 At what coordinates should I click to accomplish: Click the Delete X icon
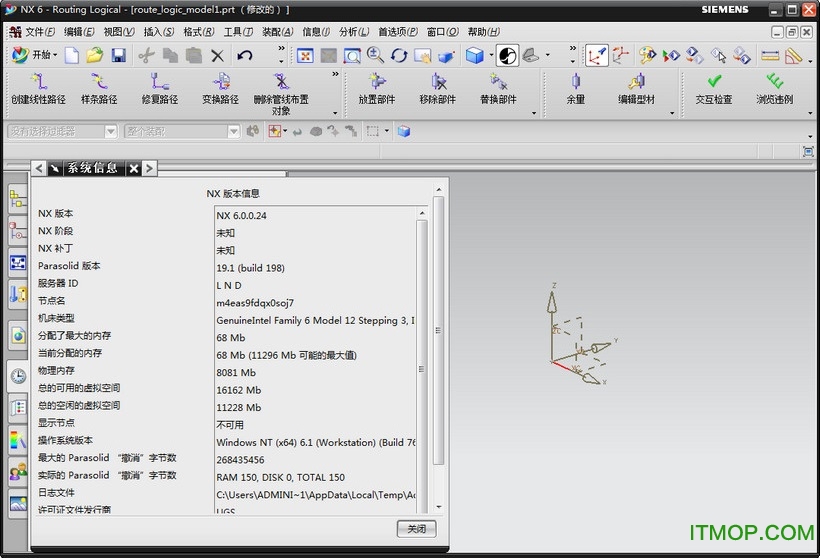(x=218, y=55)
